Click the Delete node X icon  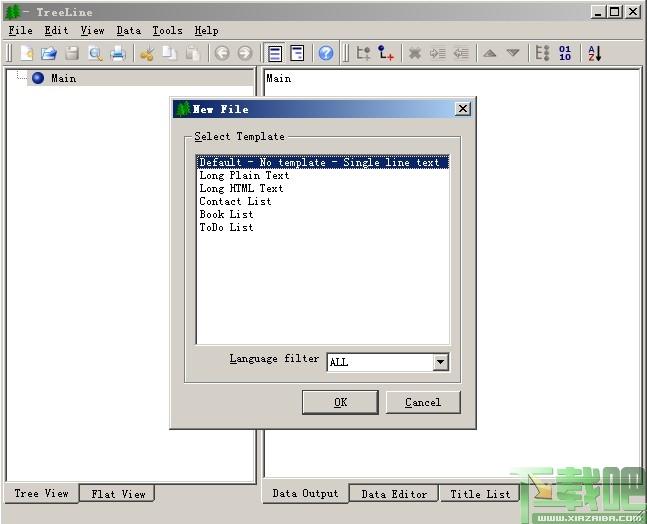pyautogui.click(x=415, y=53)
